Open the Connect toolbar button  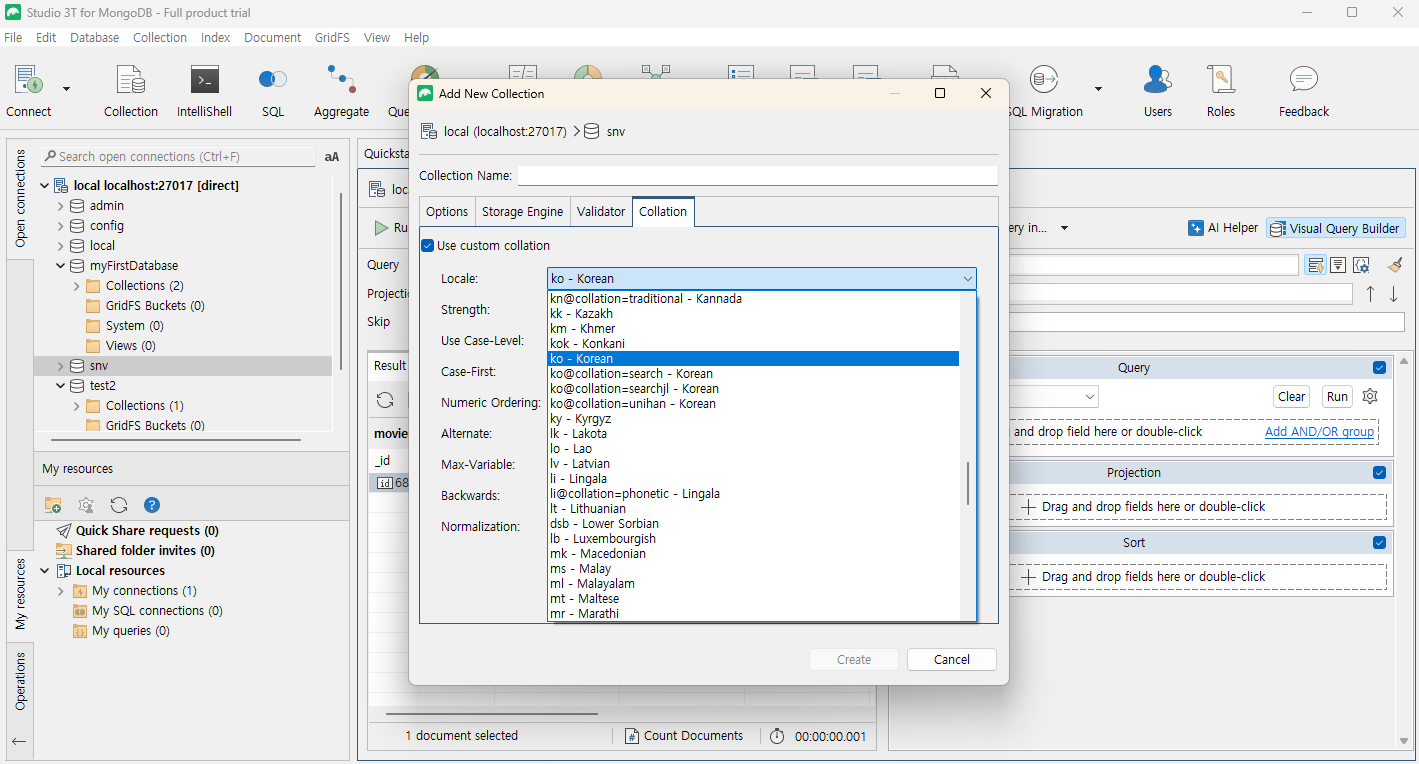28,92
